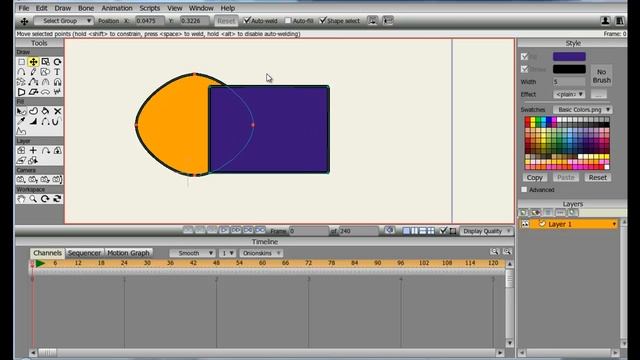
Task: Open the Select Group dropdown
Action: coord(64,21)
